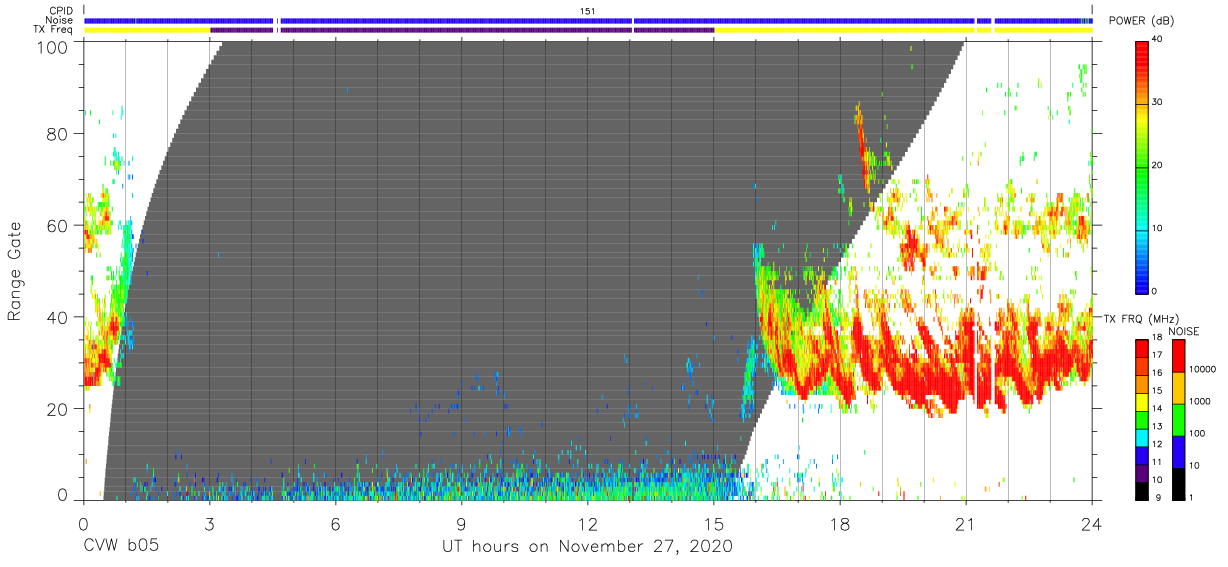
Task: Click the '9' hour tick label
Action: pos(461,523)
